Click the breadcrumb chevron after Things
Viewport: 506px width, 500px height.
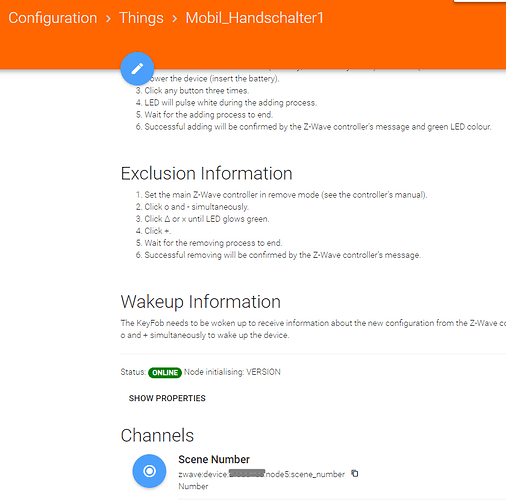point(175,19)
